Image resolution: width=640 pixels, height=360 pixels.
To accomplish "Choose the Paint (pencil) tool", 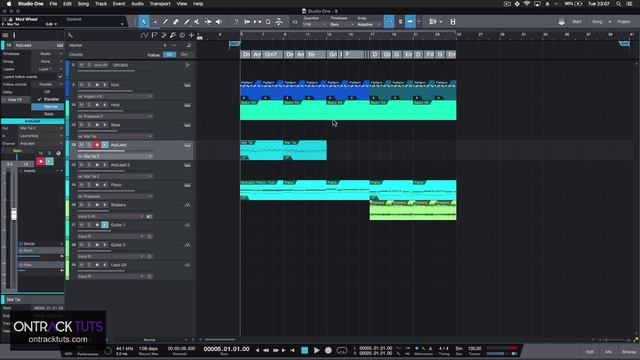I will tap(187, 22).
